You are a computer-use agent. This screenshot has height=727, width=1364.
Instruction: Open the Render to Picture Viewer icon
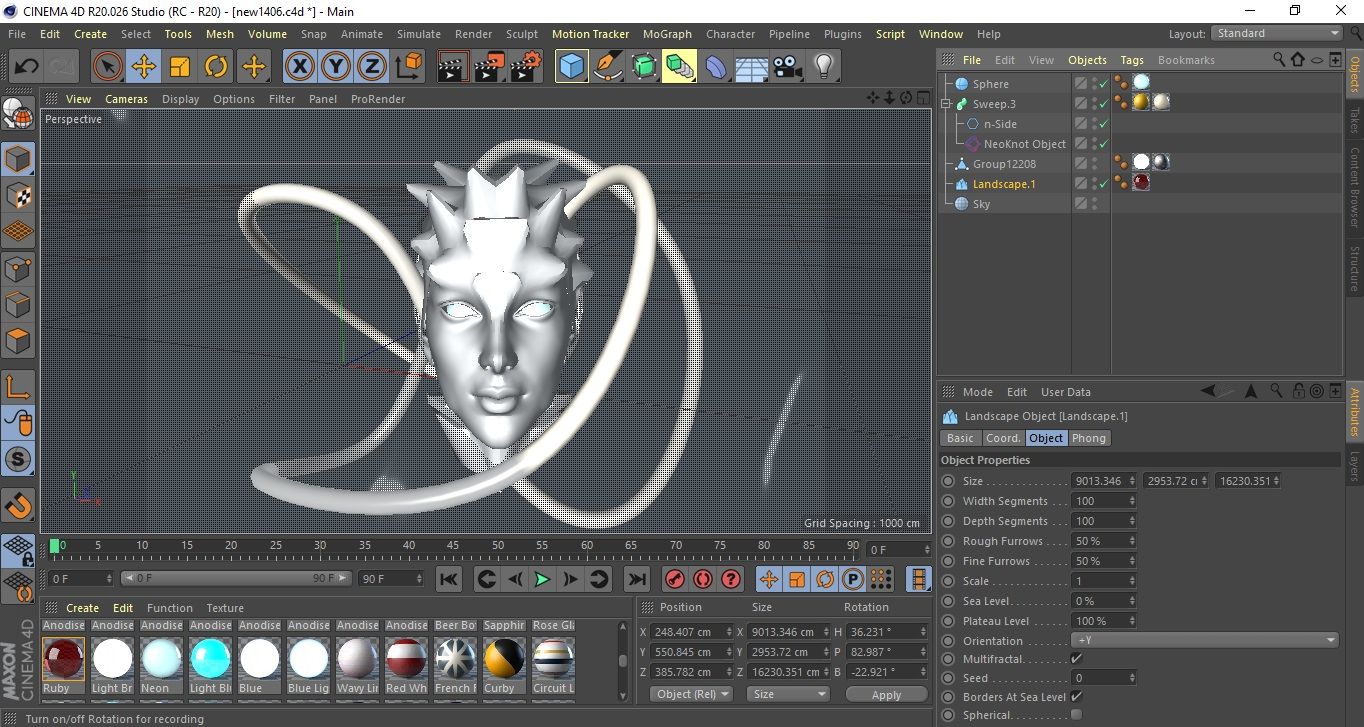[489, 67]
